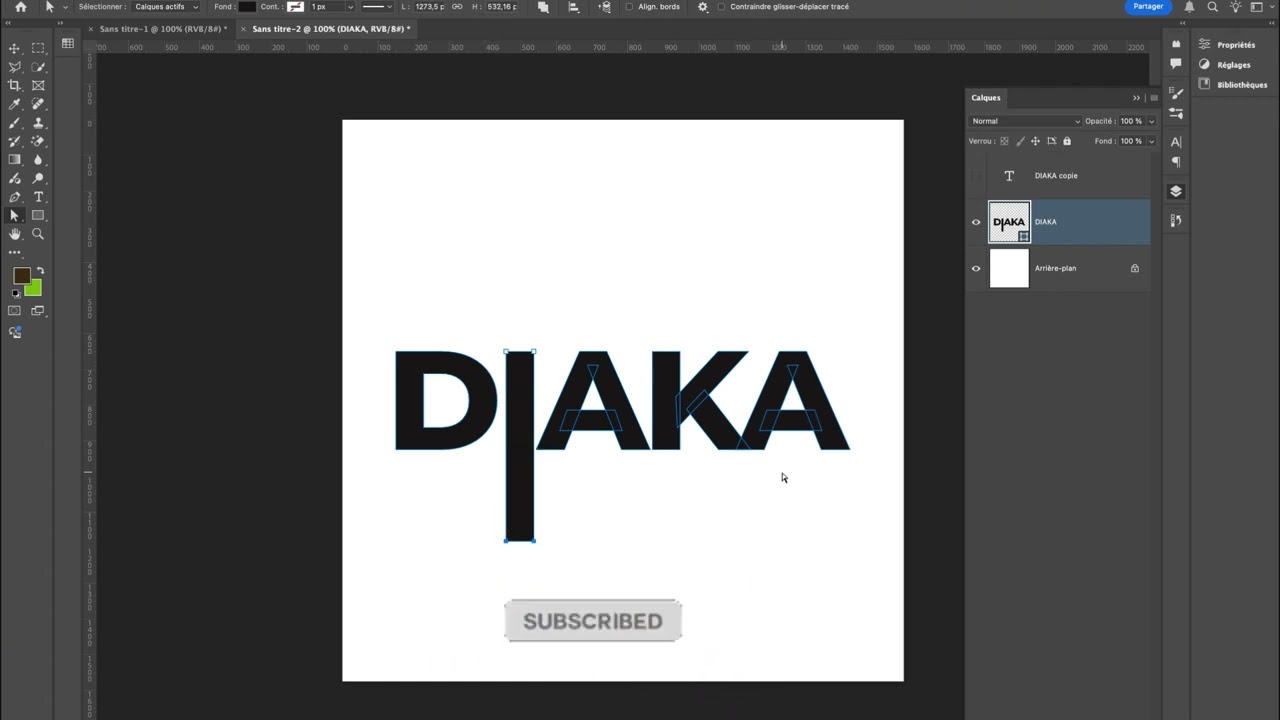Collapse the Calques panel with double arrows

pos(1136,98)
